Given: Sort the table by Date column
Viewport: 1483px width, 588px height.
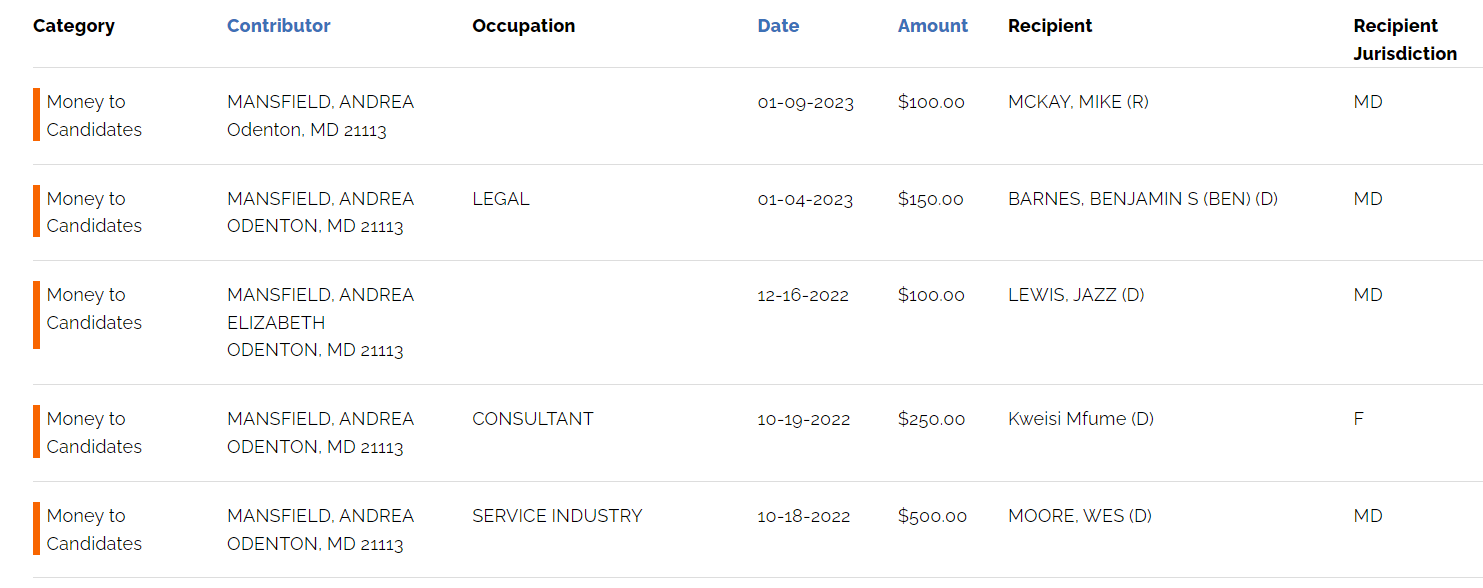Looking at the screenshot, I should [778, 26].
